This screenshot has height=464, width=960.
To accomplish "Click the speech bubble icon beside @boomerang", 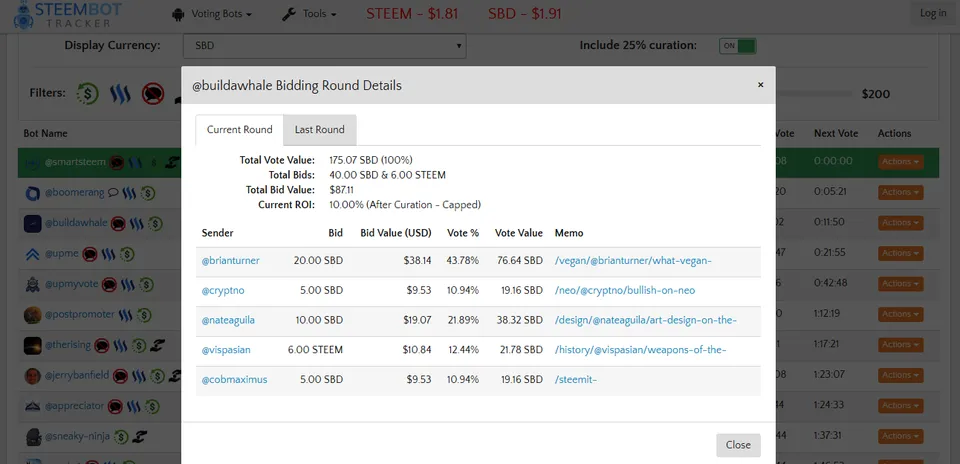I will pyautogui.click(x=113, y=193).
